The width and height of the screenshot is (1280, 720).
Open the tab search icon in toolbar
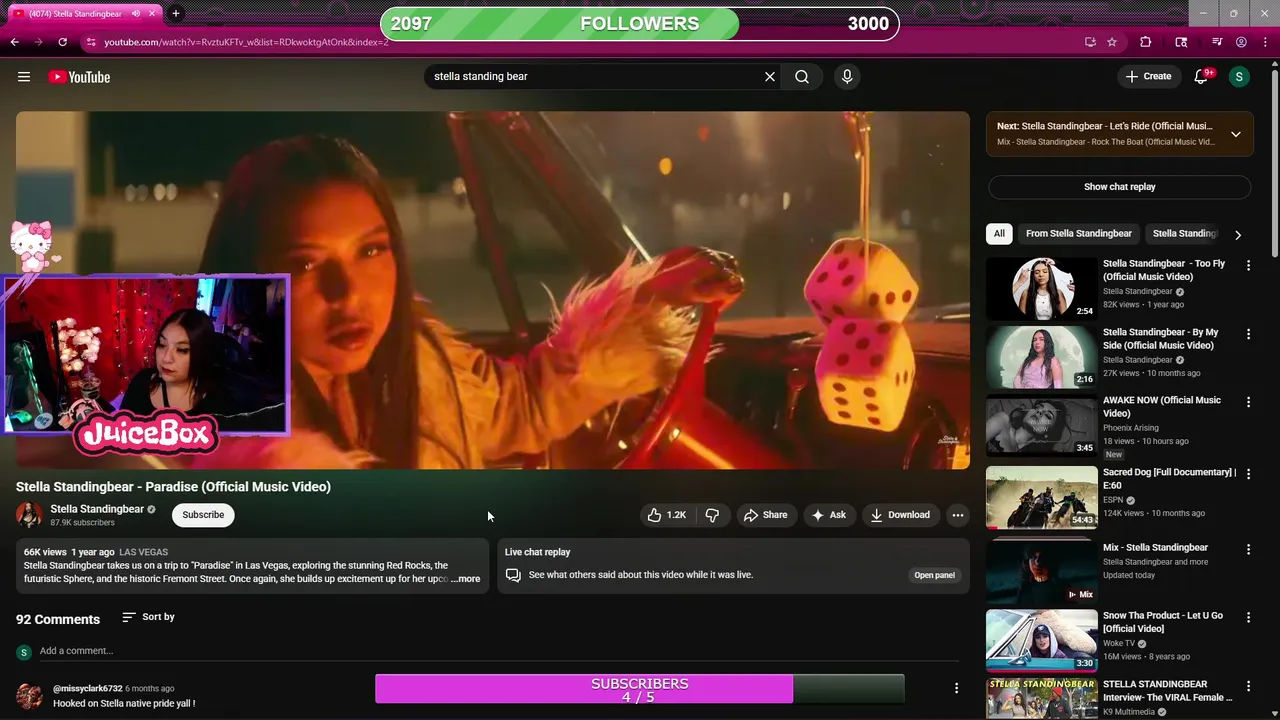[x=1181, y=42]
